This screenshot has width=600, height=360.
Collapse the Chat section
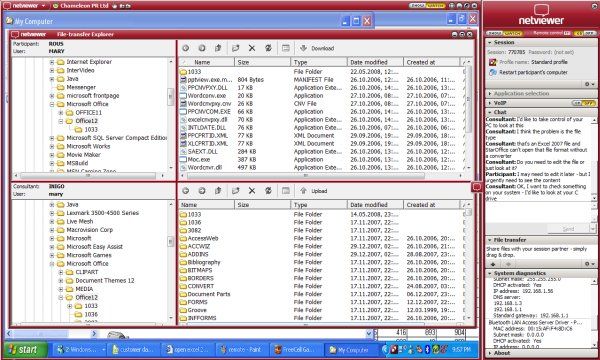[490, 112]
